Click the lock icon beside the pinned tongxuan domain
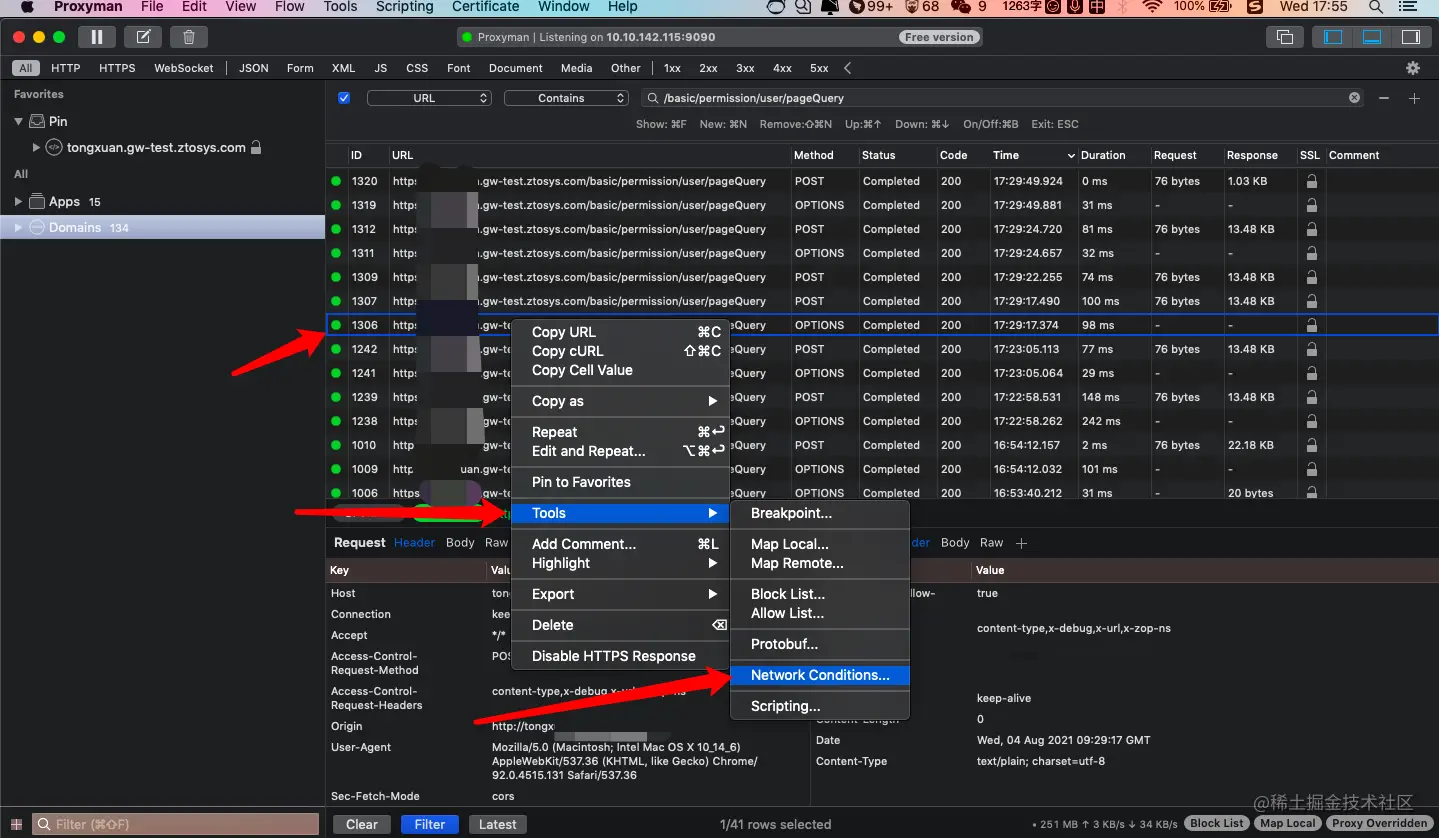The width and height of the screenshot is (1439, 838). pos(256,147)
